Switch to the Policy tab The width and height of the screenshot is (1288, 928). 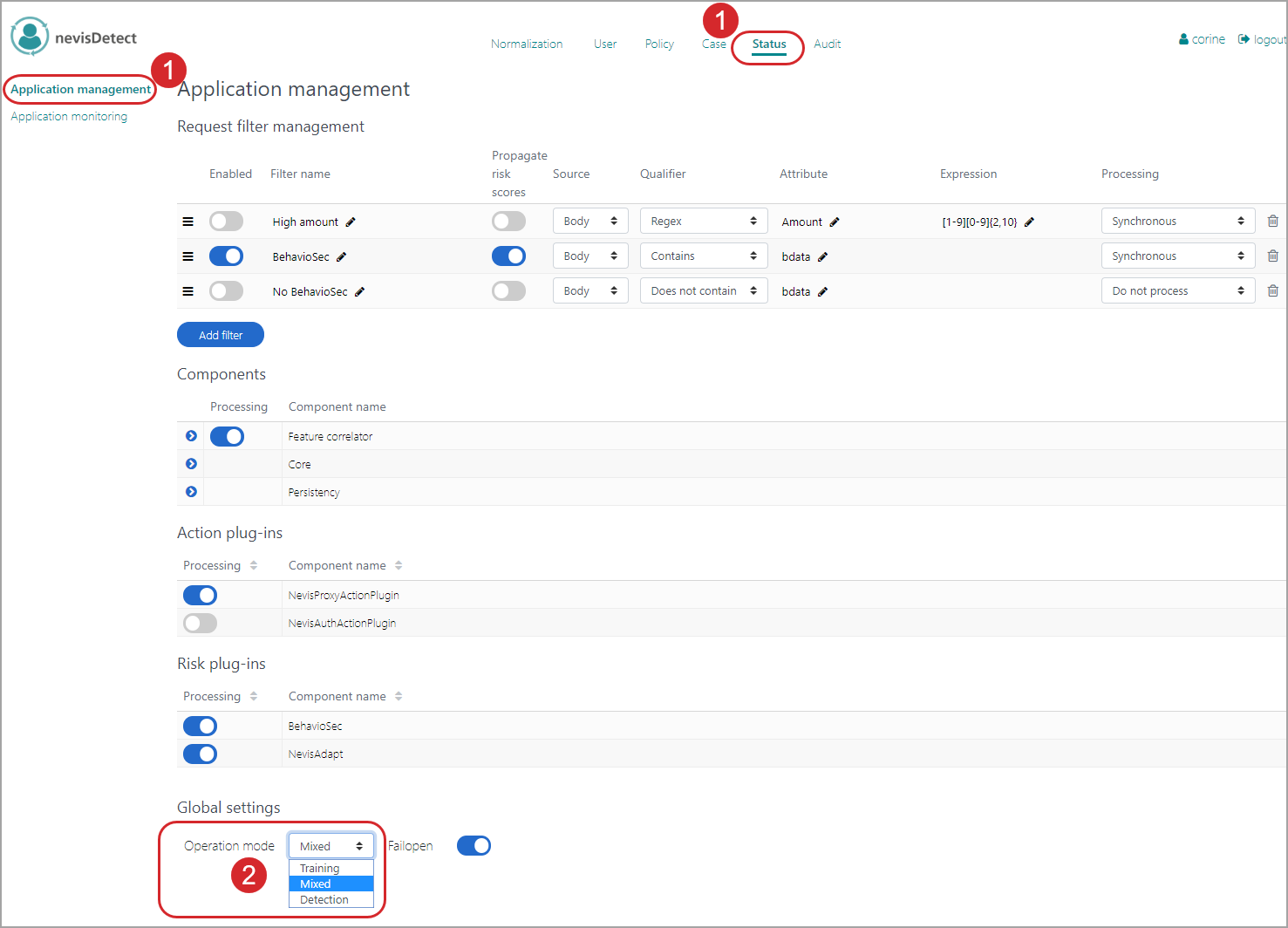click(x=659, y=44)
